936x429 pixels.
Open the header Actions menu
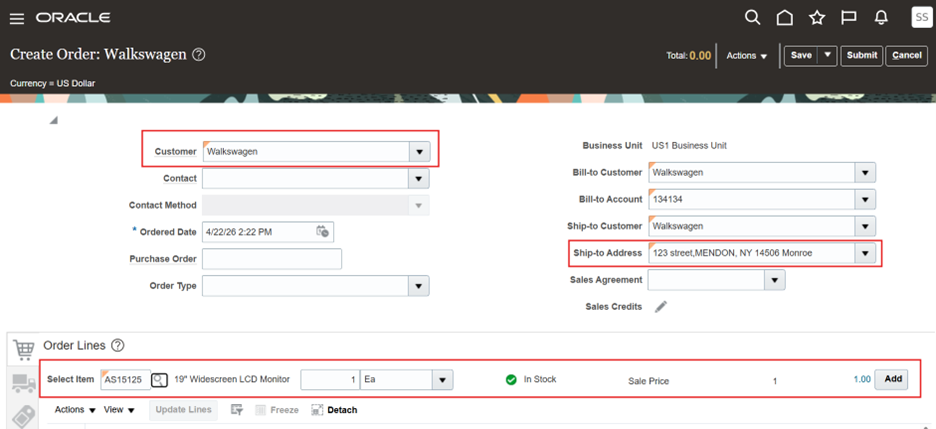point(747,55)
